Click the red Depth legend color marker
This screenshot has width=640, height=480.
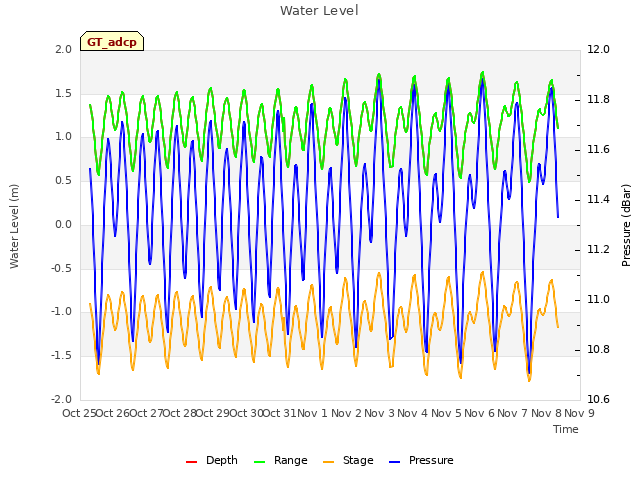(x=191, y=462)
